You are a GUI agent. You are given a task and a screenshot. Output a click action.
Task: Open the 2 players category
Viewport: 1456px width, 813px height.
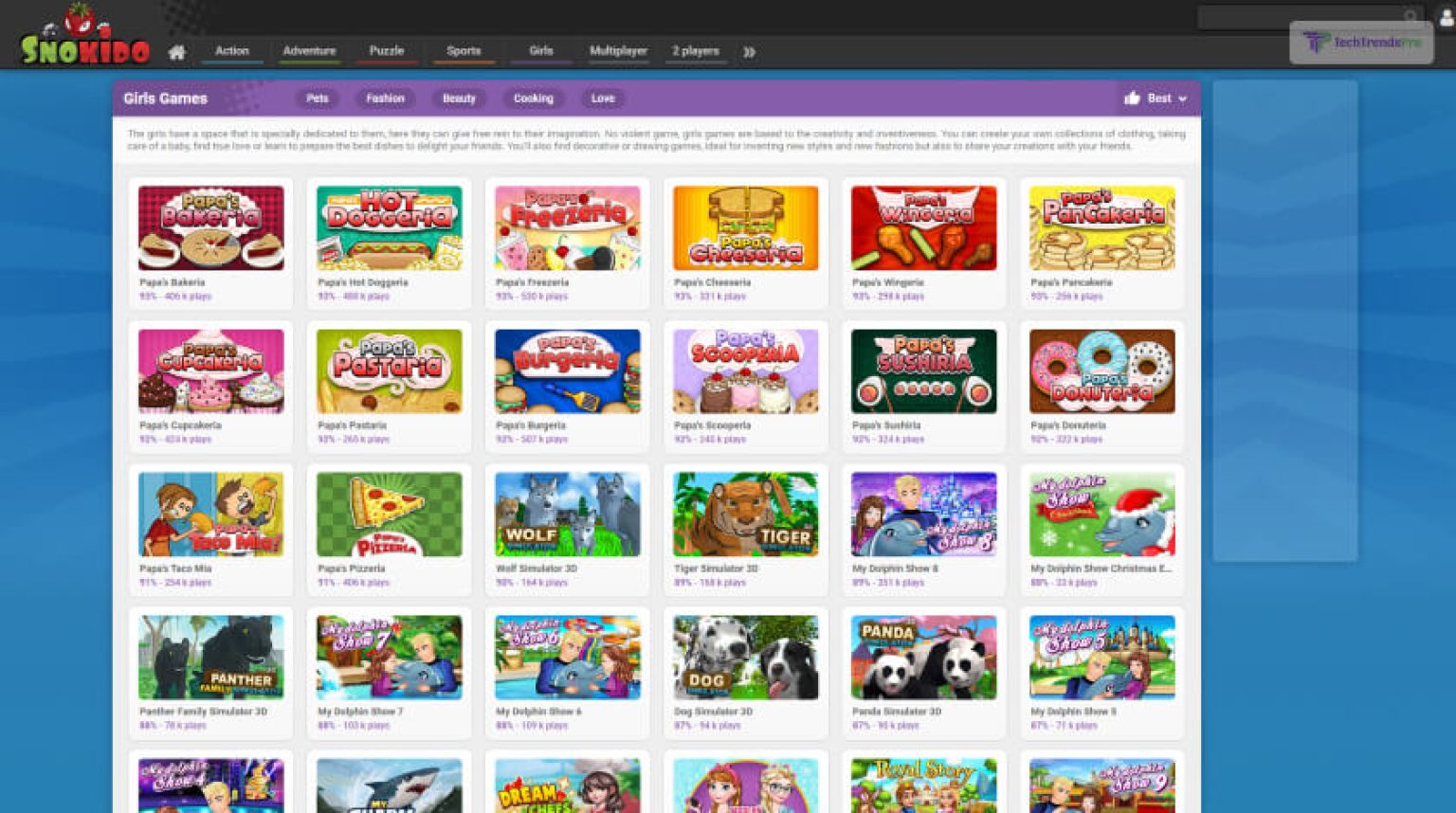696,51
